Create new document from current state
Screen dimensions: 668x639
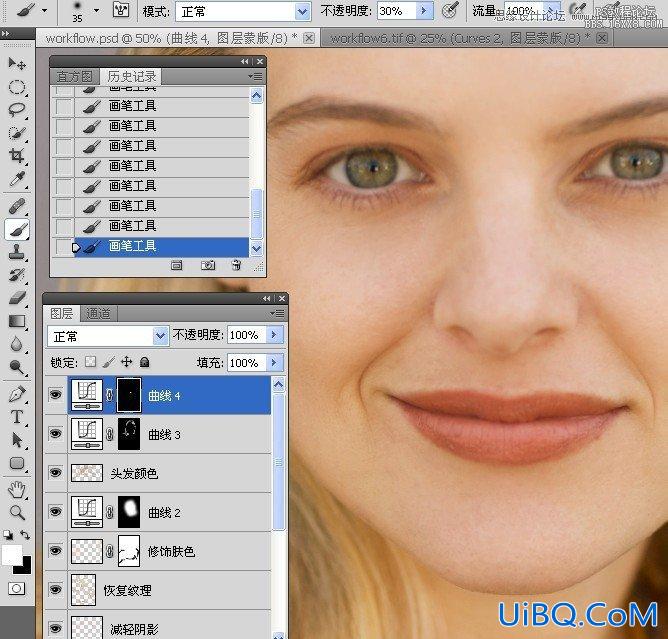[176, 266]
